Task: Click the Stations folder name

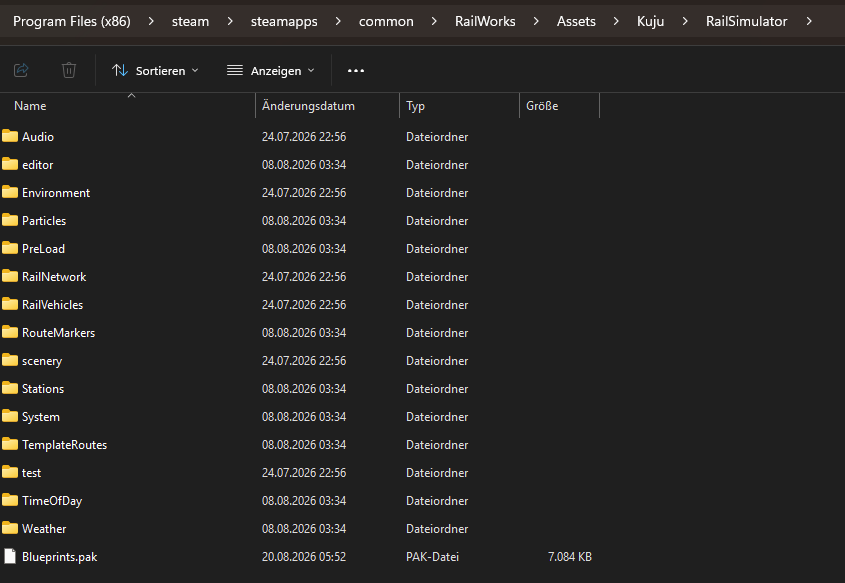Action: click(43, 388)
